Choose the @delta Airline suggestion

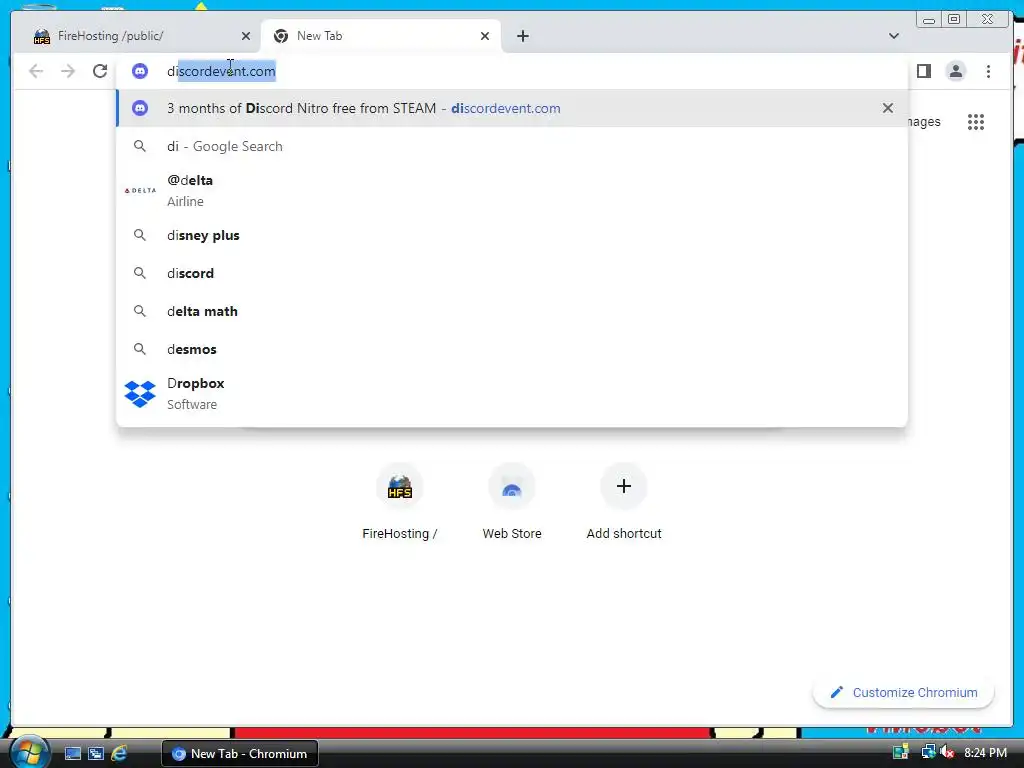tap(511, 190)
